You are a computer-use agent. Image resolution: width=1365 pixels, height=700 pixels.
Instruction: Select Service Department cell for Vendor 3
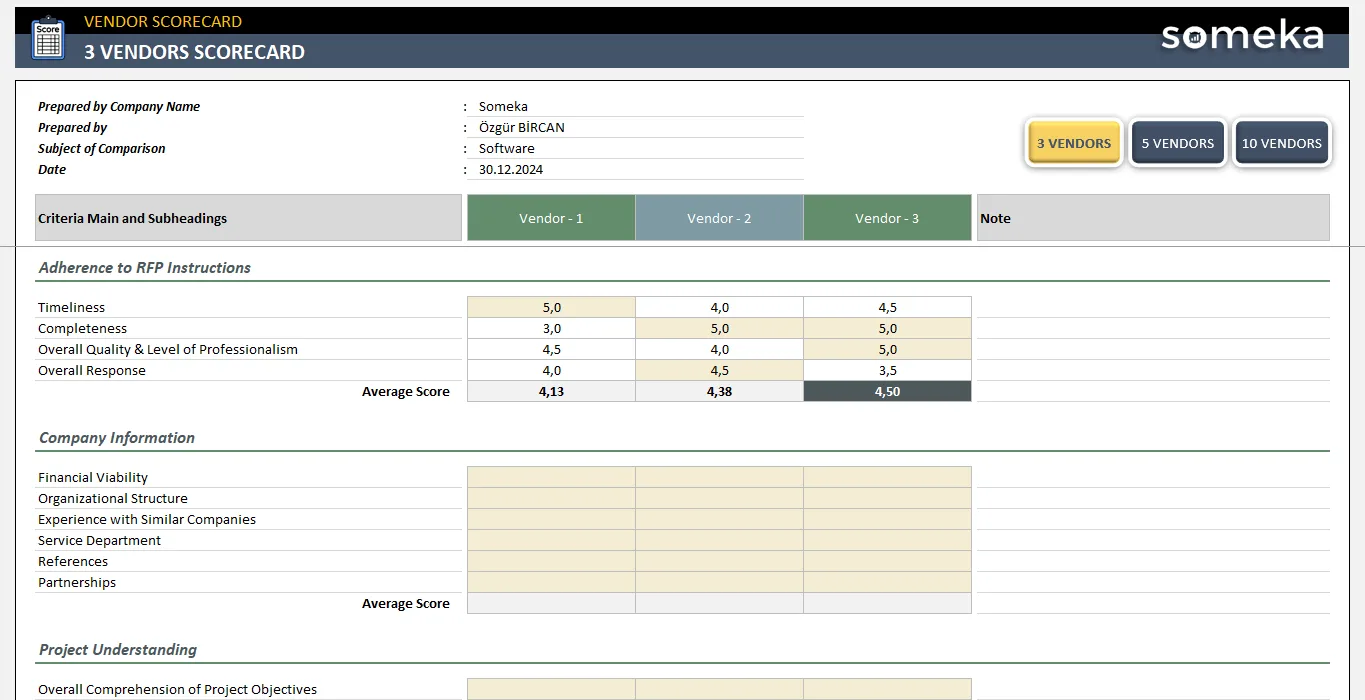click(x=887, y=540)
